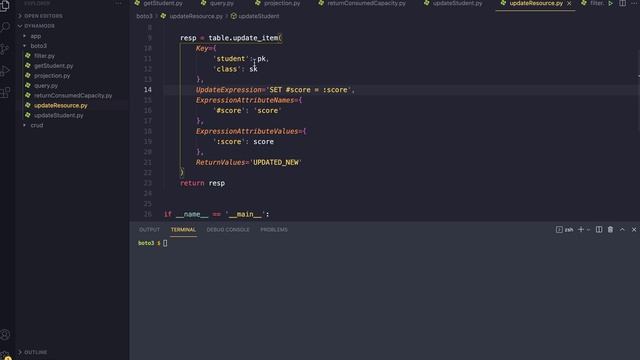Open projection.py in the explorer
The width and height of the screenshot is (640, 360).
(52, 76)
